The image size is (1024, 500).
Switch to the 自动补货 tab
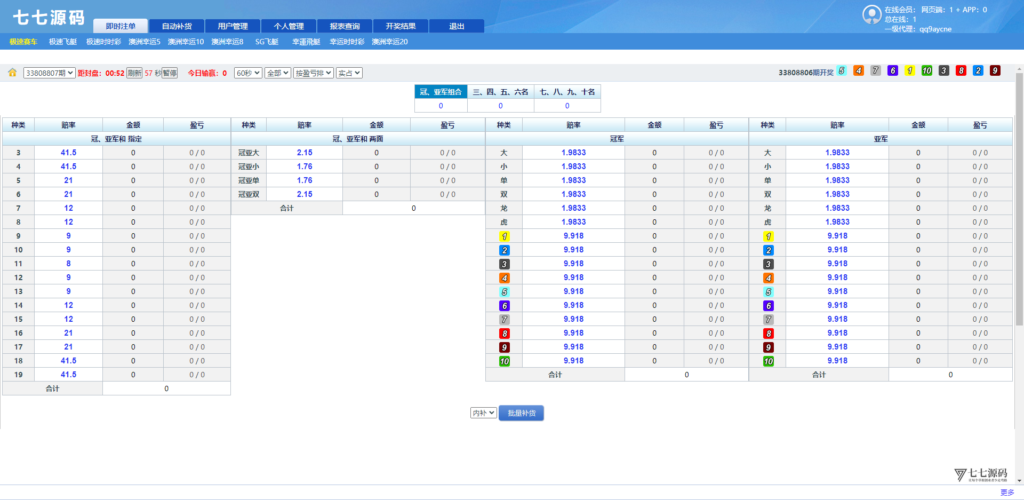coord(177,26)
